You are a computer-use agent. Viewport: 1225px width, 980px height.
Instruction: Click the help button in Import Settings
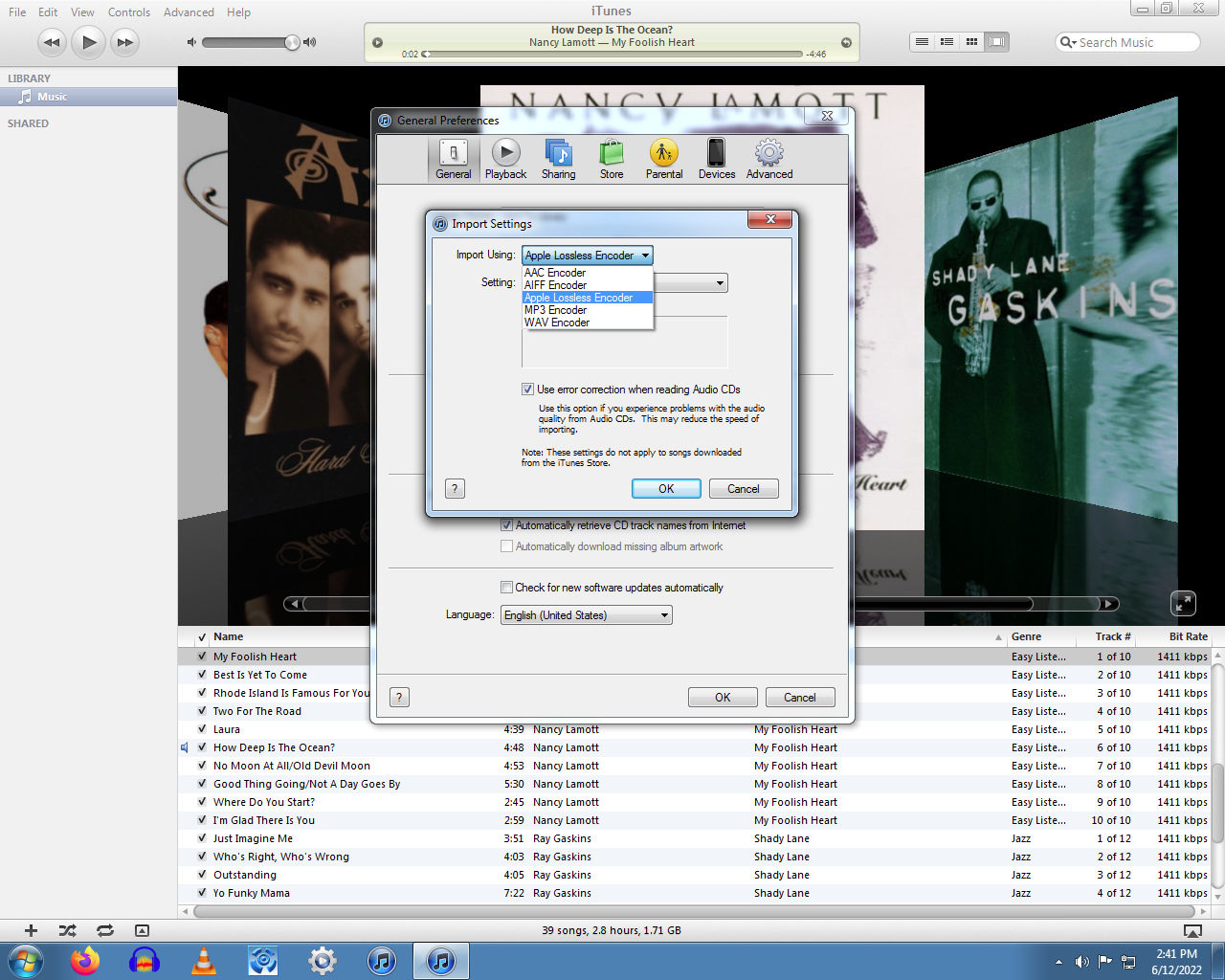(456, 489)
